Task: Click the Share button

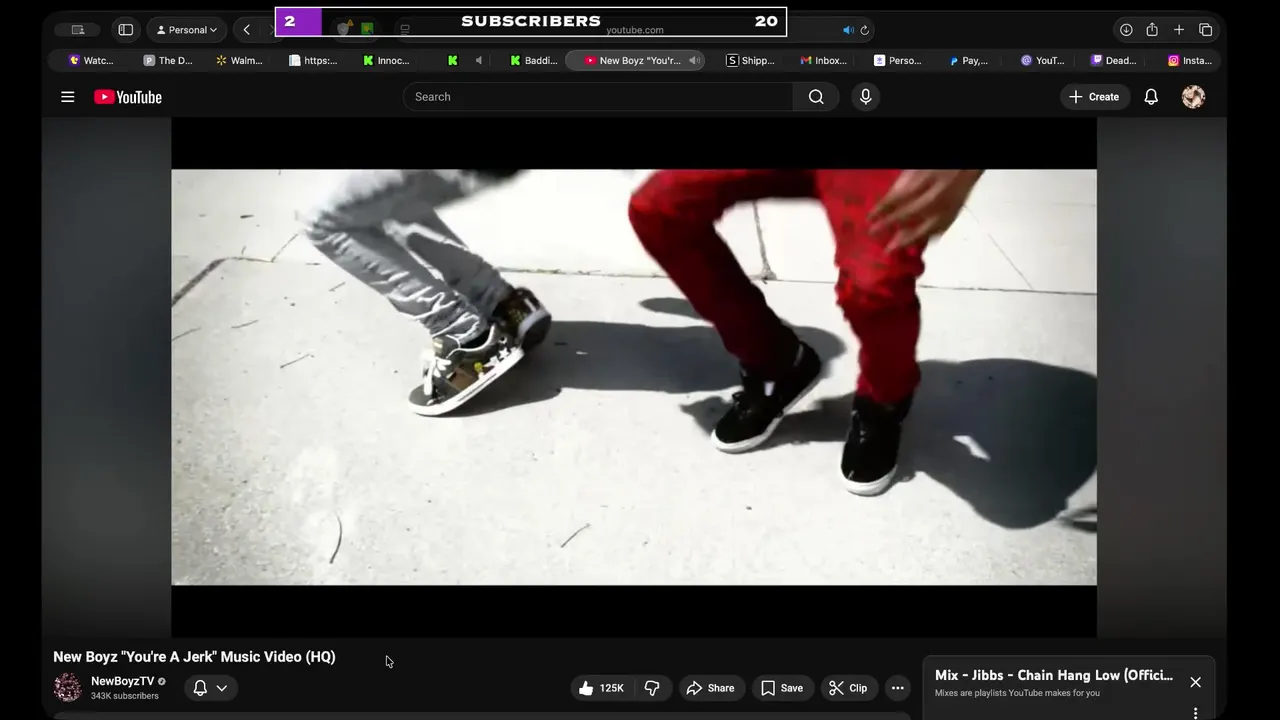Action: pyautogui.click(x=710, y=688)
